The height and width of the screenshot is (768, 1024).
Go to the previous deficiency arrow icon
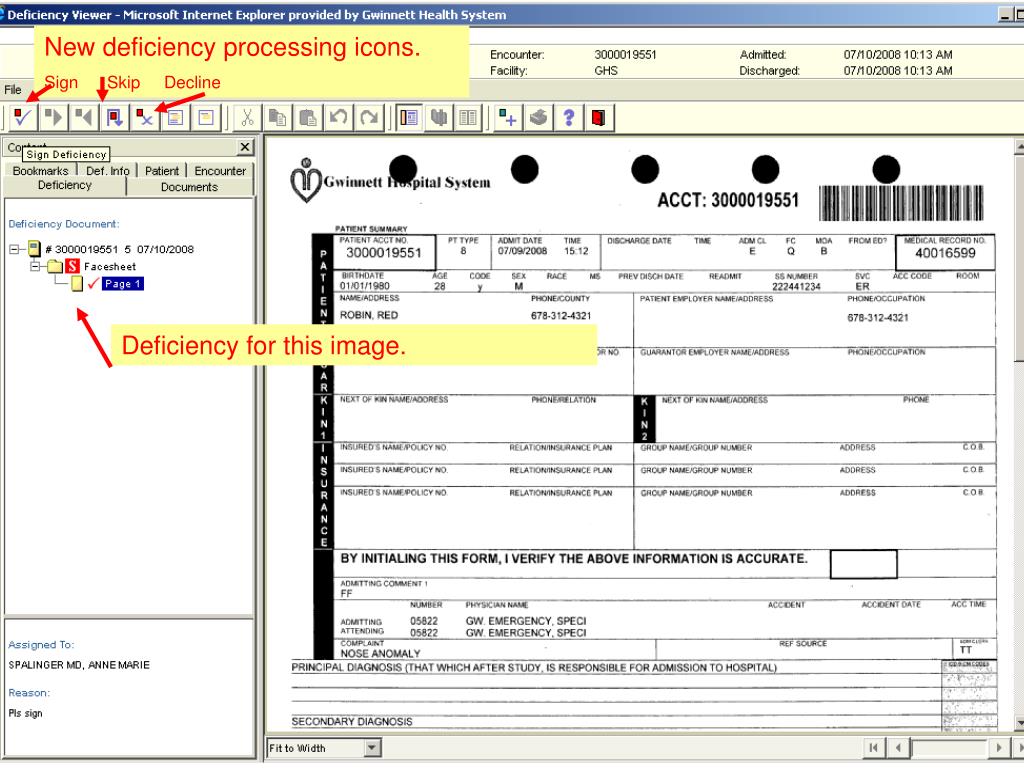point(84,118)
